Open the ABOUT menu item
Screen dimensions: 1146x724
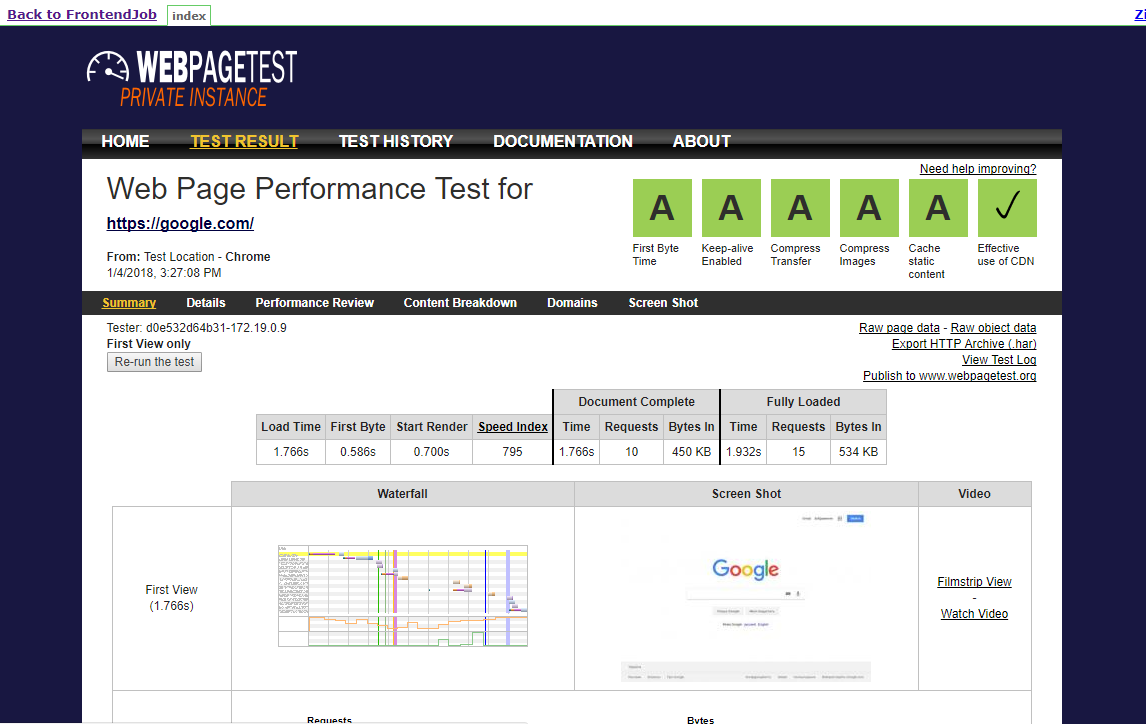[702, 141]
